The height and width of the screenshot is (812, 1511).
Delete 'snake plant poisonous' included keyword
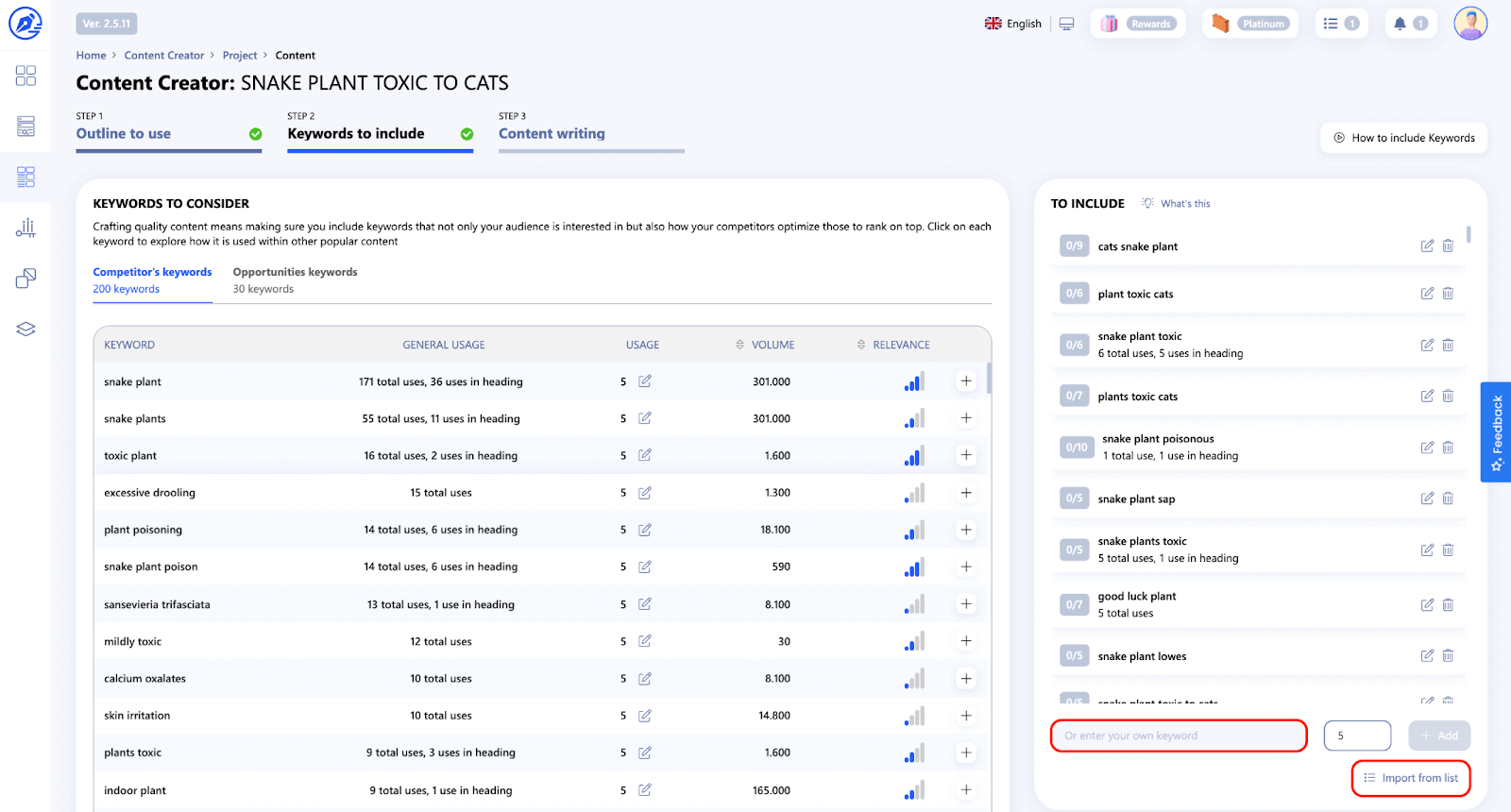coord(1448,448)
